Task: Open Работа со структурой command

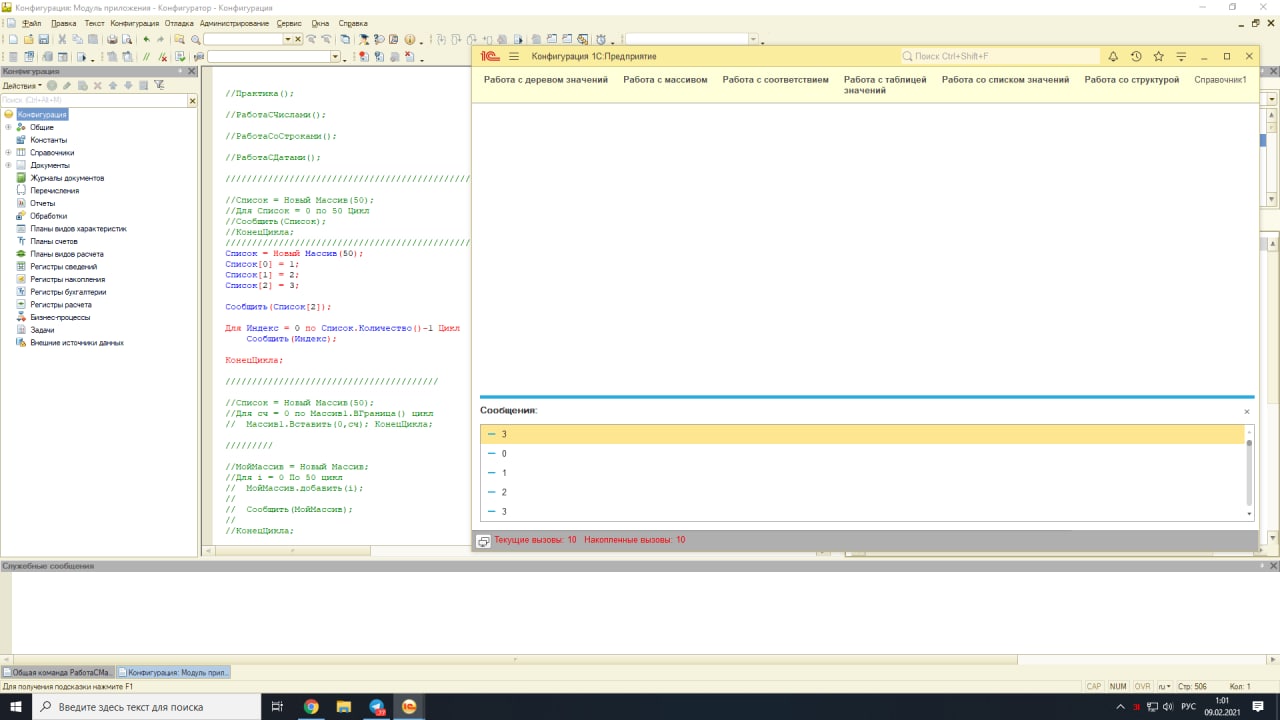Action: coord(1131,80)
